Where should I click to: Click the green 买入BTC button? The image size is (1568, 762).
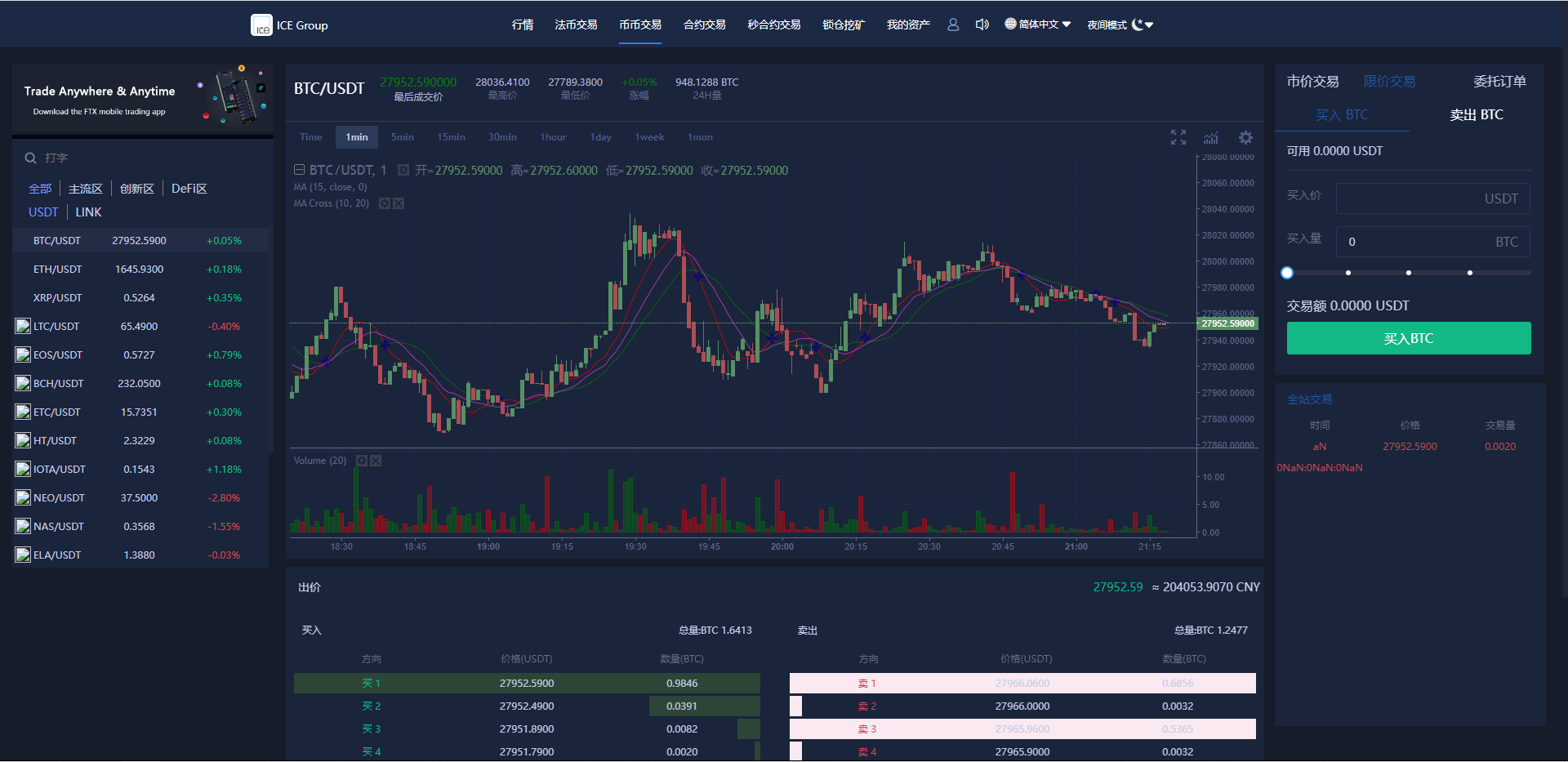tap(1408, 338)
